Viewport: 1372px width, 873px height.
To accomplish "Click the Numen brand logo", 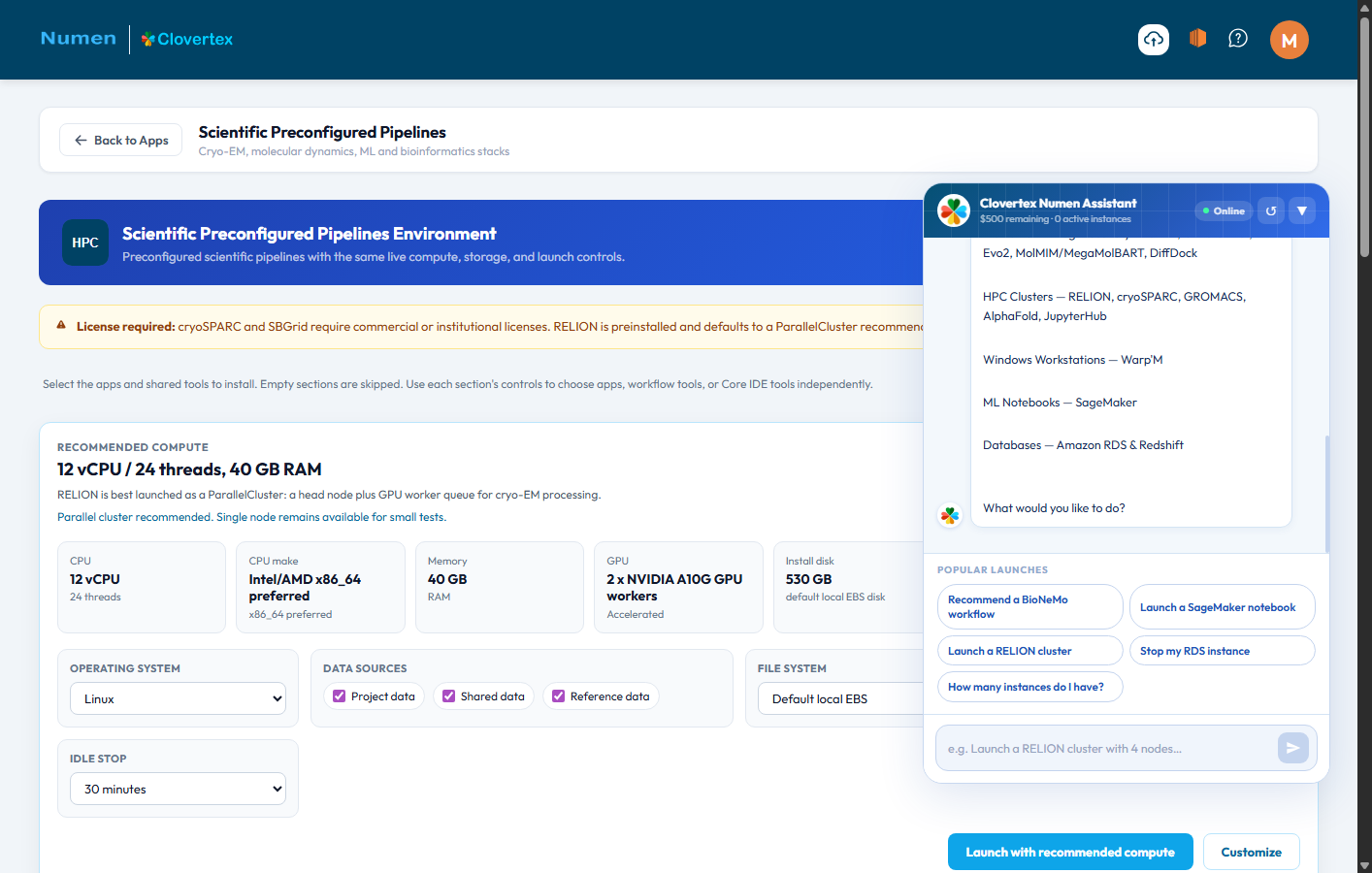I will [79, 38].
